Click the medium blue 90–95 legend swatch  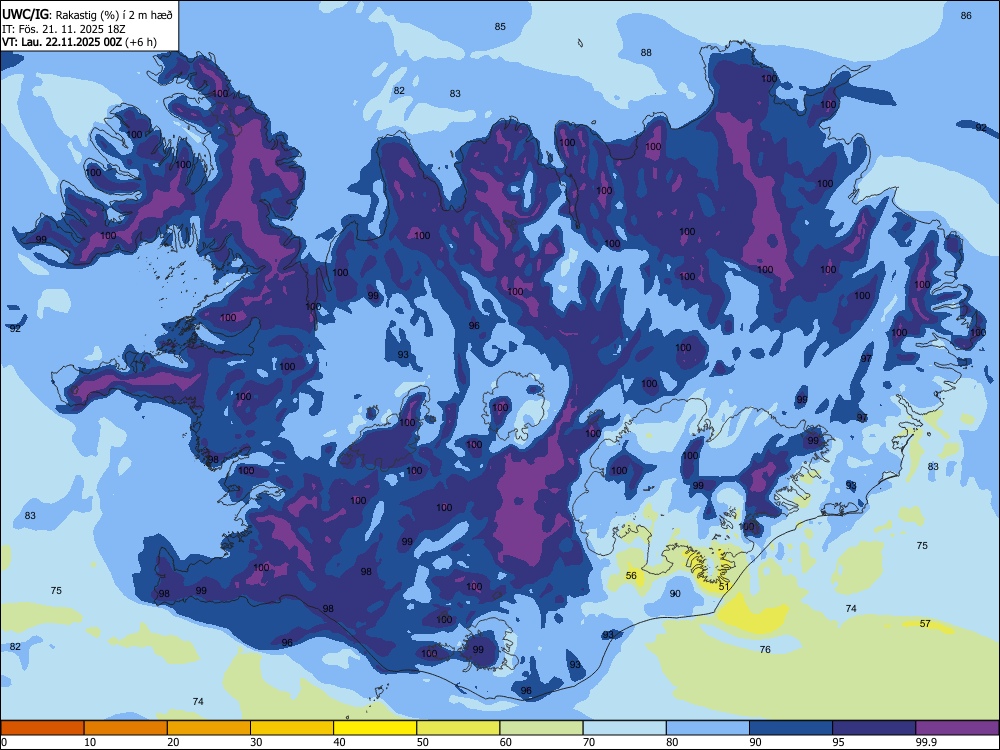(791, 728)
